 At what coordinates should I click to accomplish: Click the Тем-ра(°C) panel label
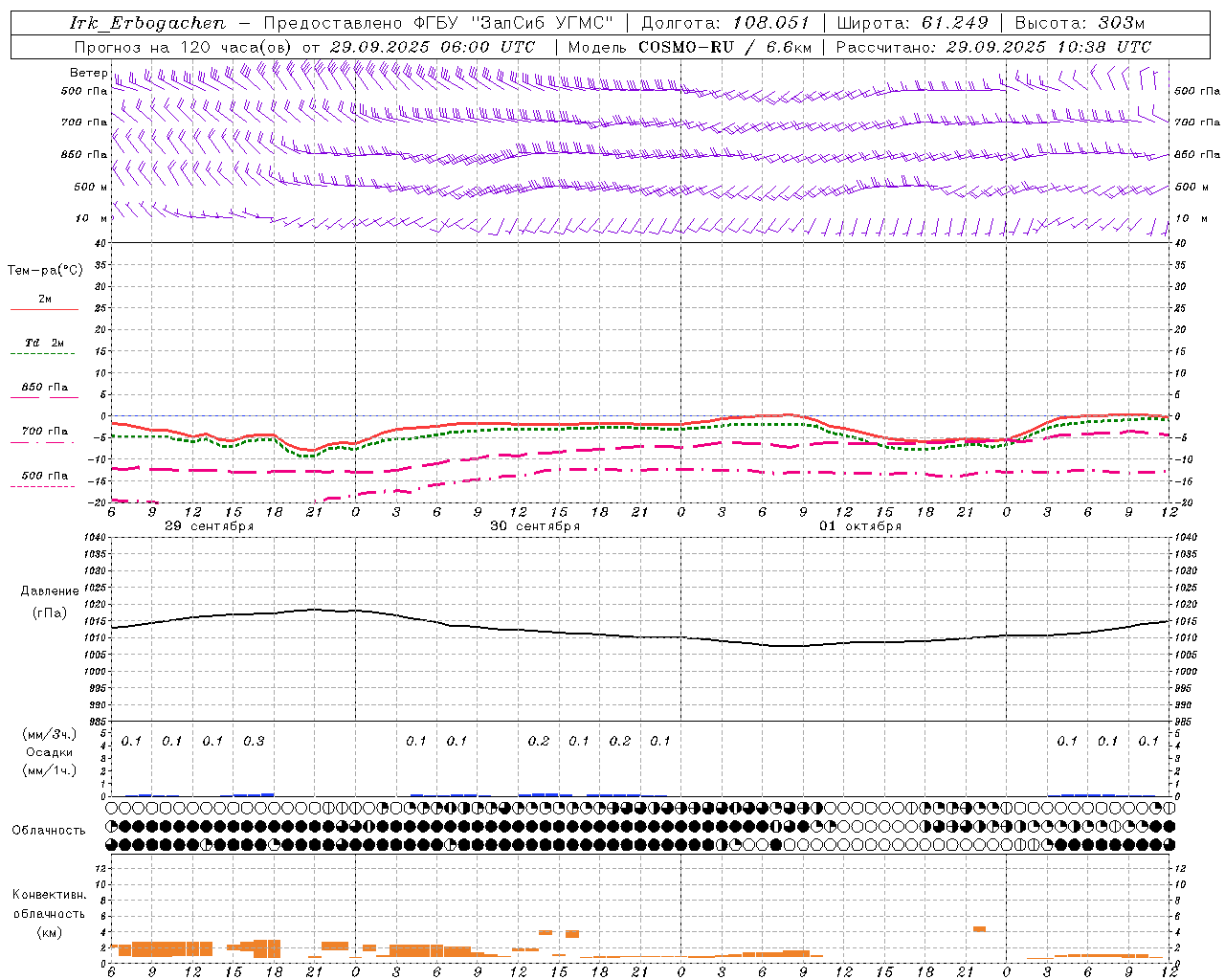point(45,271)
